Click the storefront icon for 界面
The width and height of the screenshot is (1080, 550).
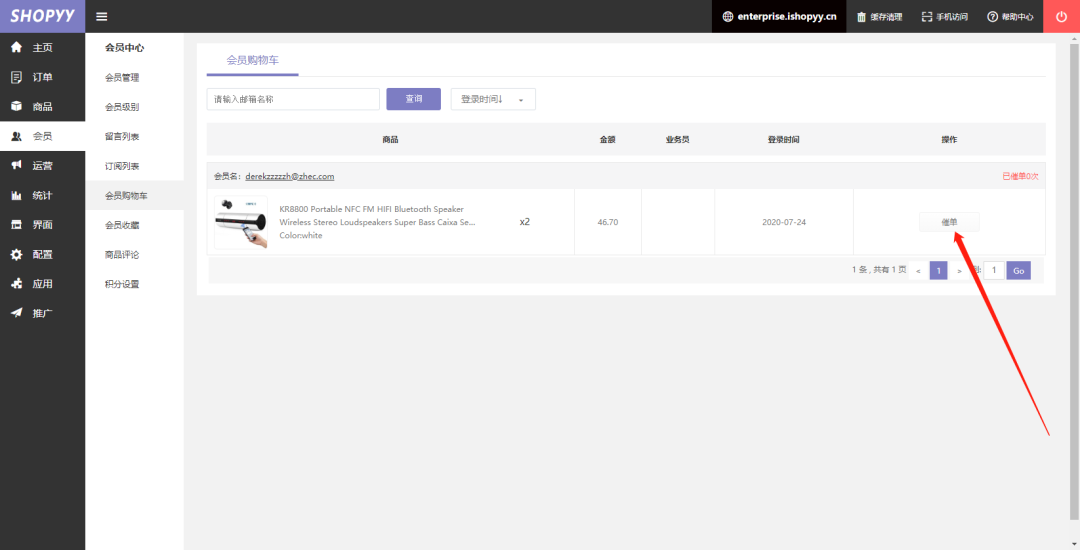click(17, 225)
